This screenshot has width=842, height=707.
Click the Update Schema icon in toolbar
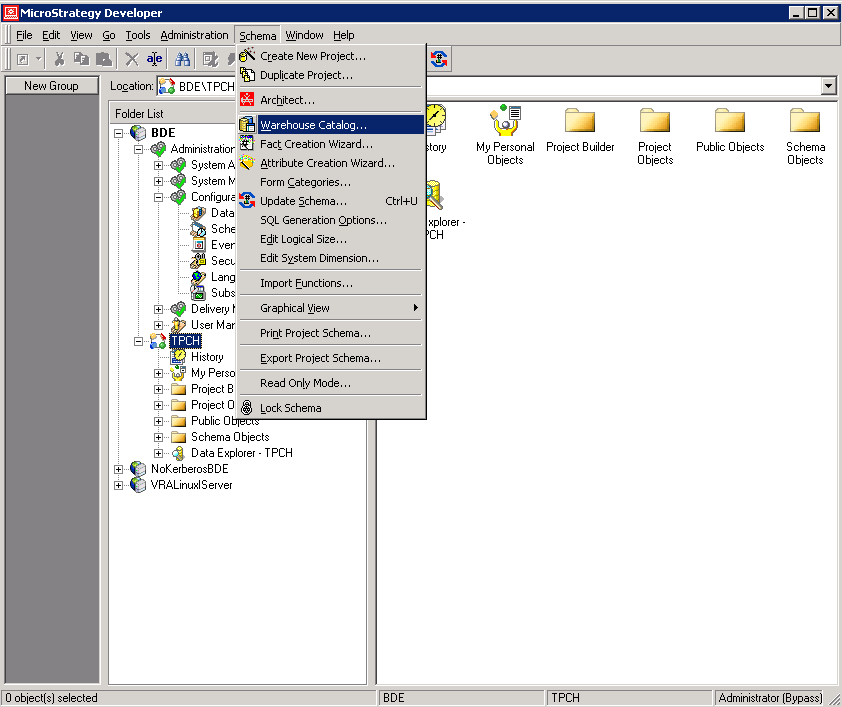(439, 59)
